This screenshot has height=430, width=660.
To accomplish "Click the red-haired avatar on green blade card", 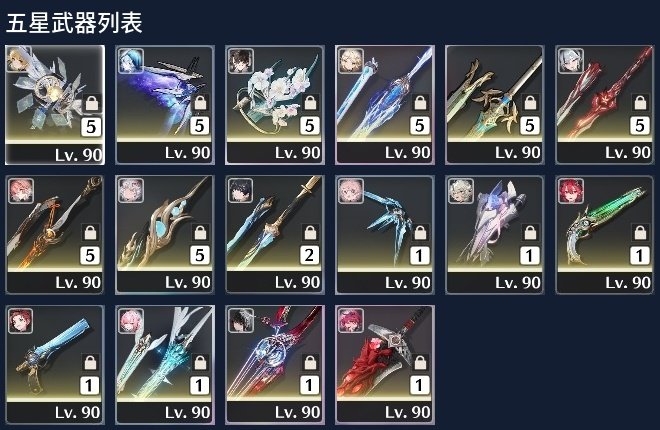I will [x=571, y=191].
